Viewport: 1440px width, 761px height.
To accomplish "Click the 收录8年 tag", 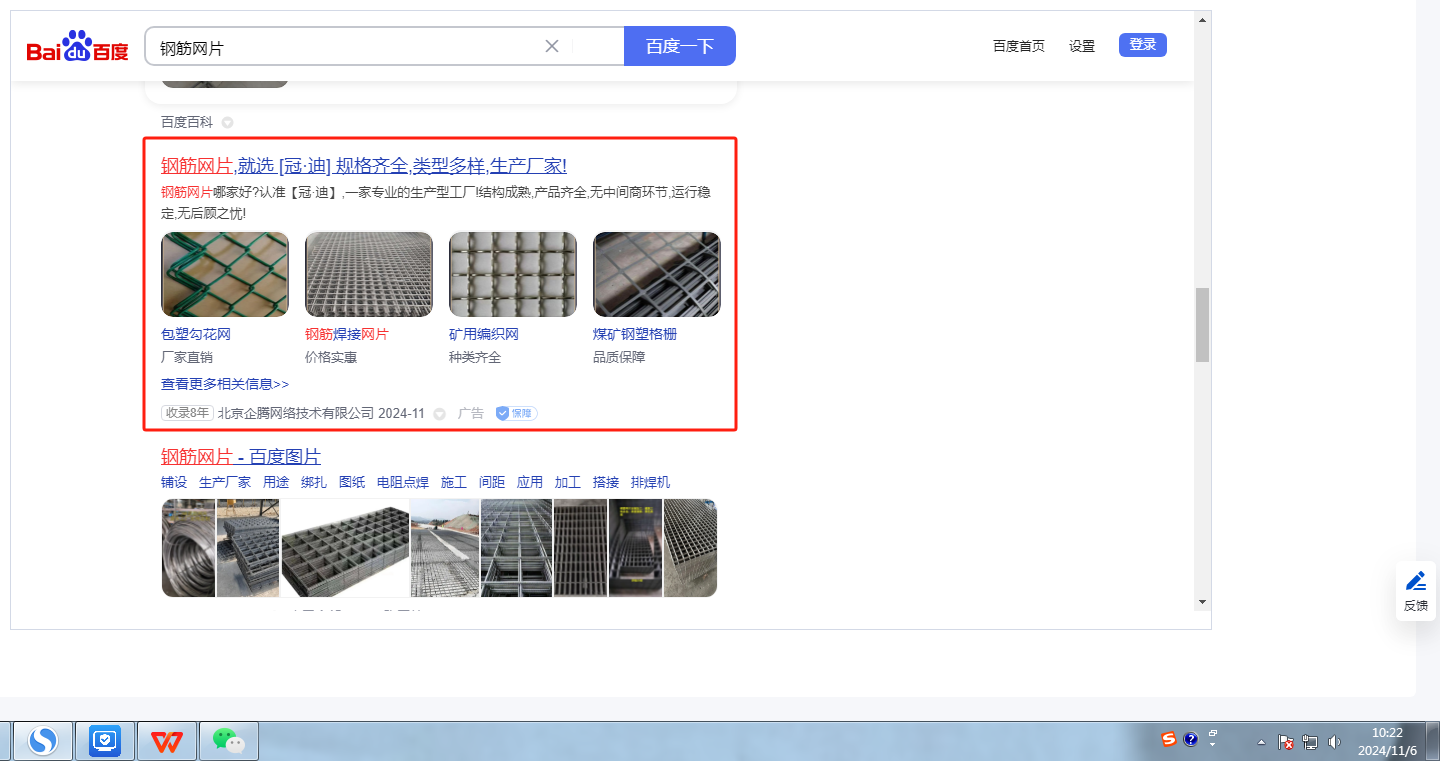I will pos(187,413).
